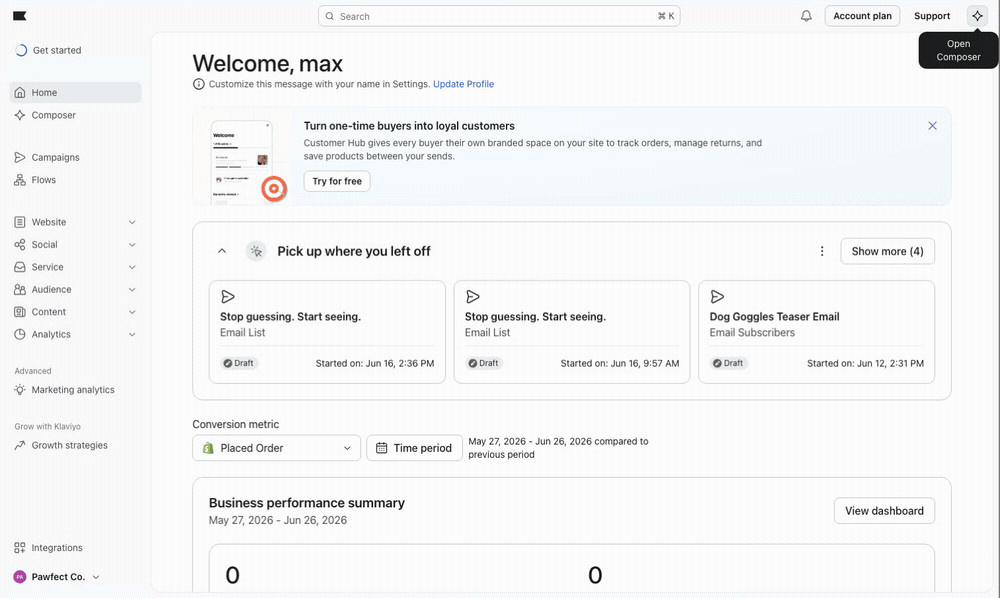The width and height of the screenshot is (1000, 598).
Task: Click the Flows diagram icon
Action: pos(20,180)
